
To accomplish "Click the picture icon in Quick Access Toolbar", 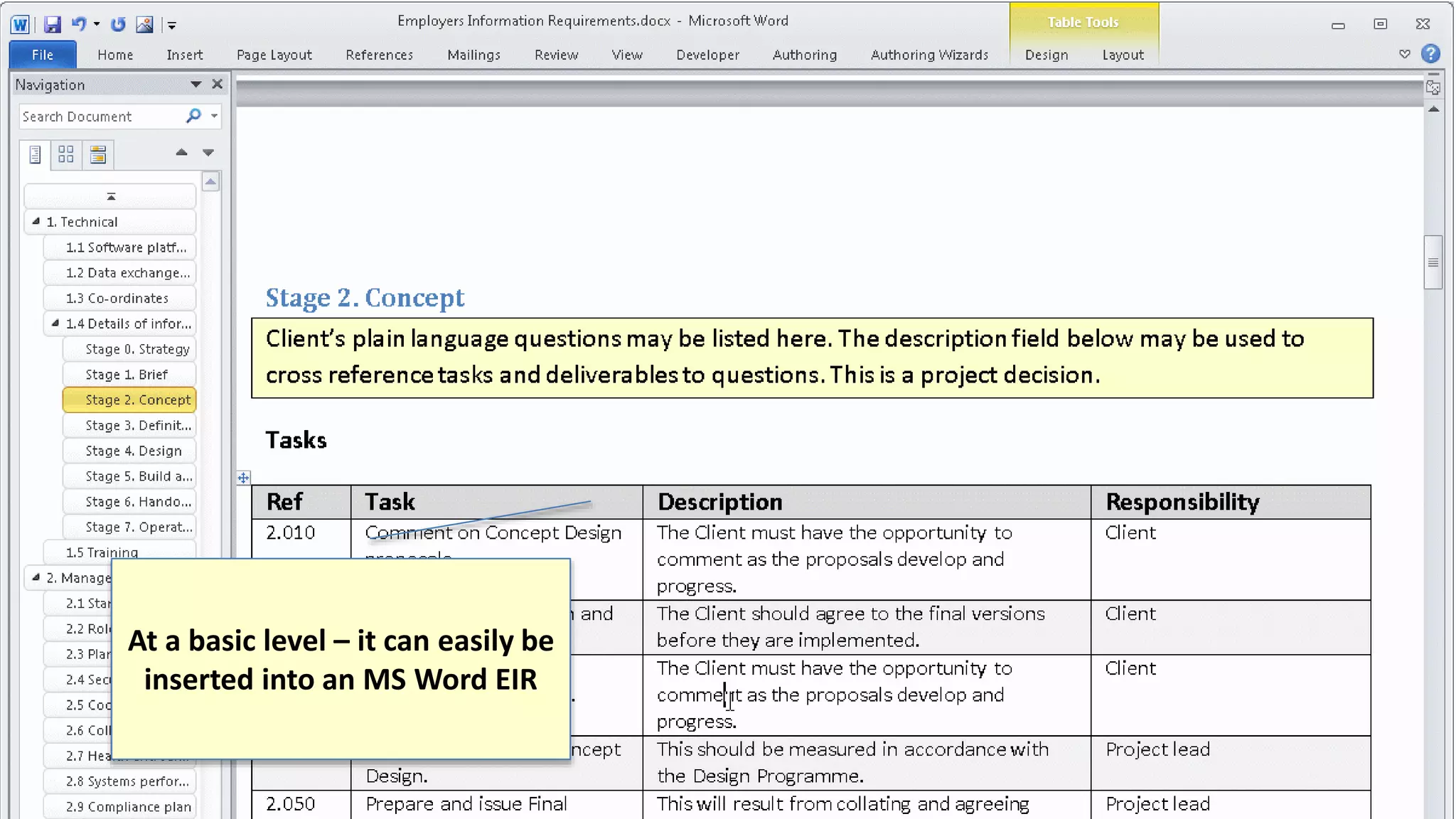I will pos(144,24).
